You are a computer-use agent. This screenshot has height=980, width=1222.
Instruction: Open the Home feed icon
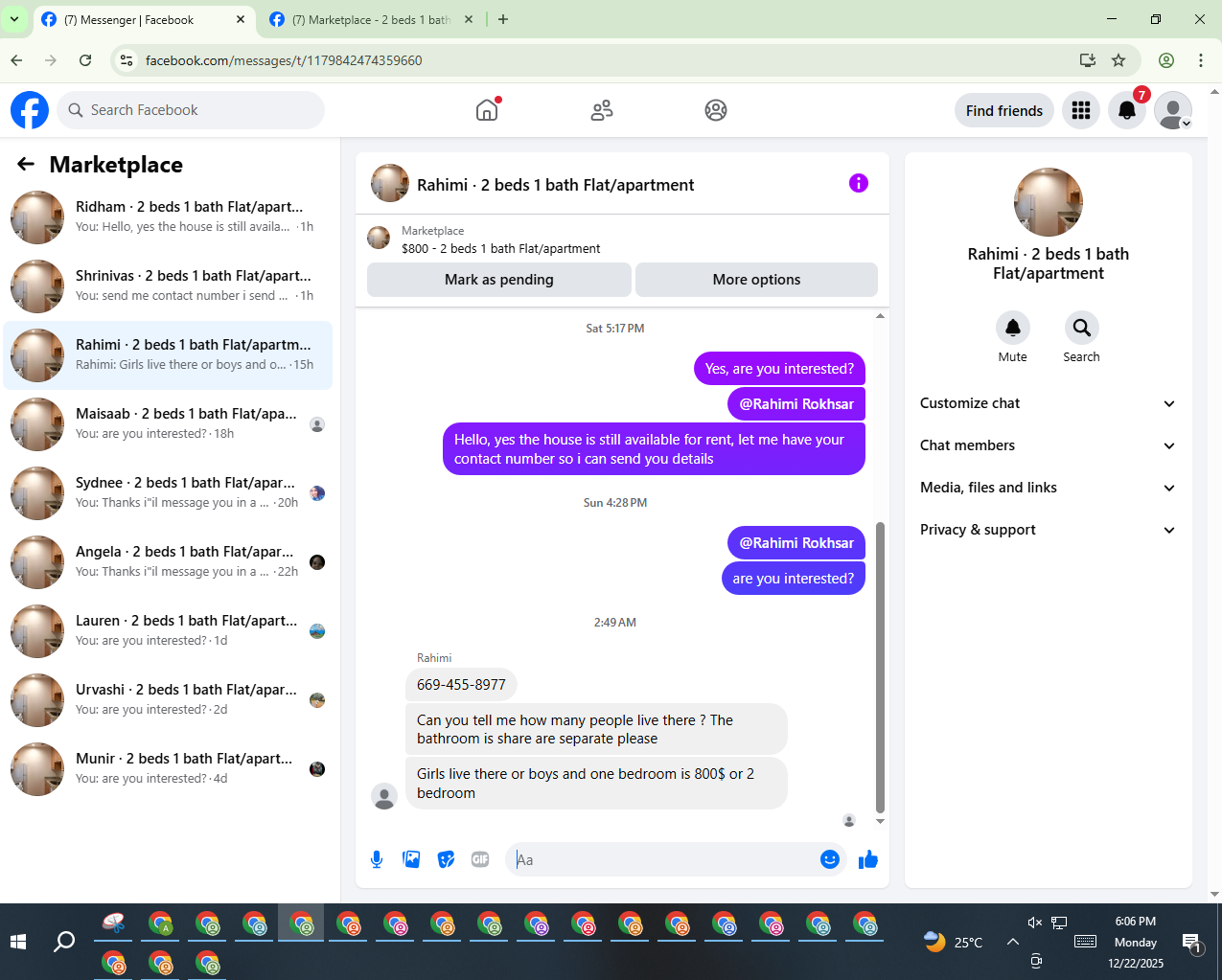pyautogui.click(x=487, y=110)
